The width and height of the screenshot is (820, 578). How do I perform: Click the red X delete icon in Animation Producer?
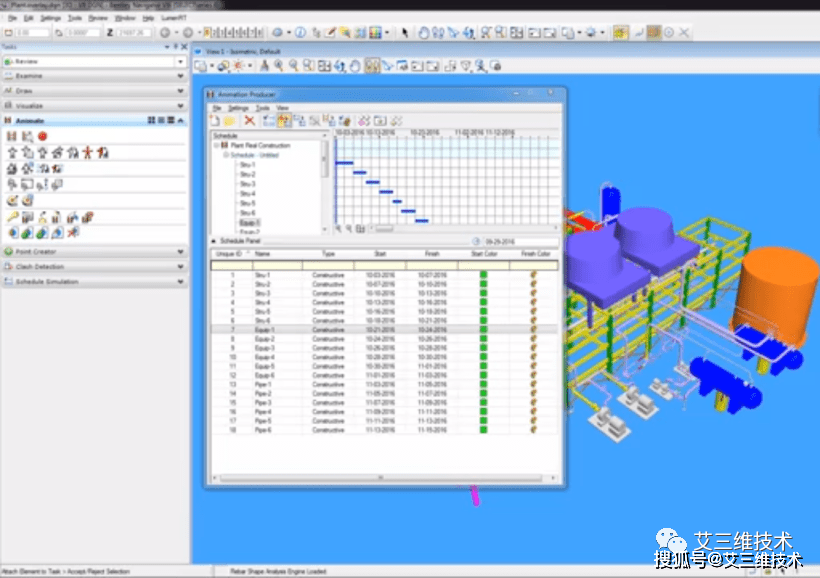250,120
